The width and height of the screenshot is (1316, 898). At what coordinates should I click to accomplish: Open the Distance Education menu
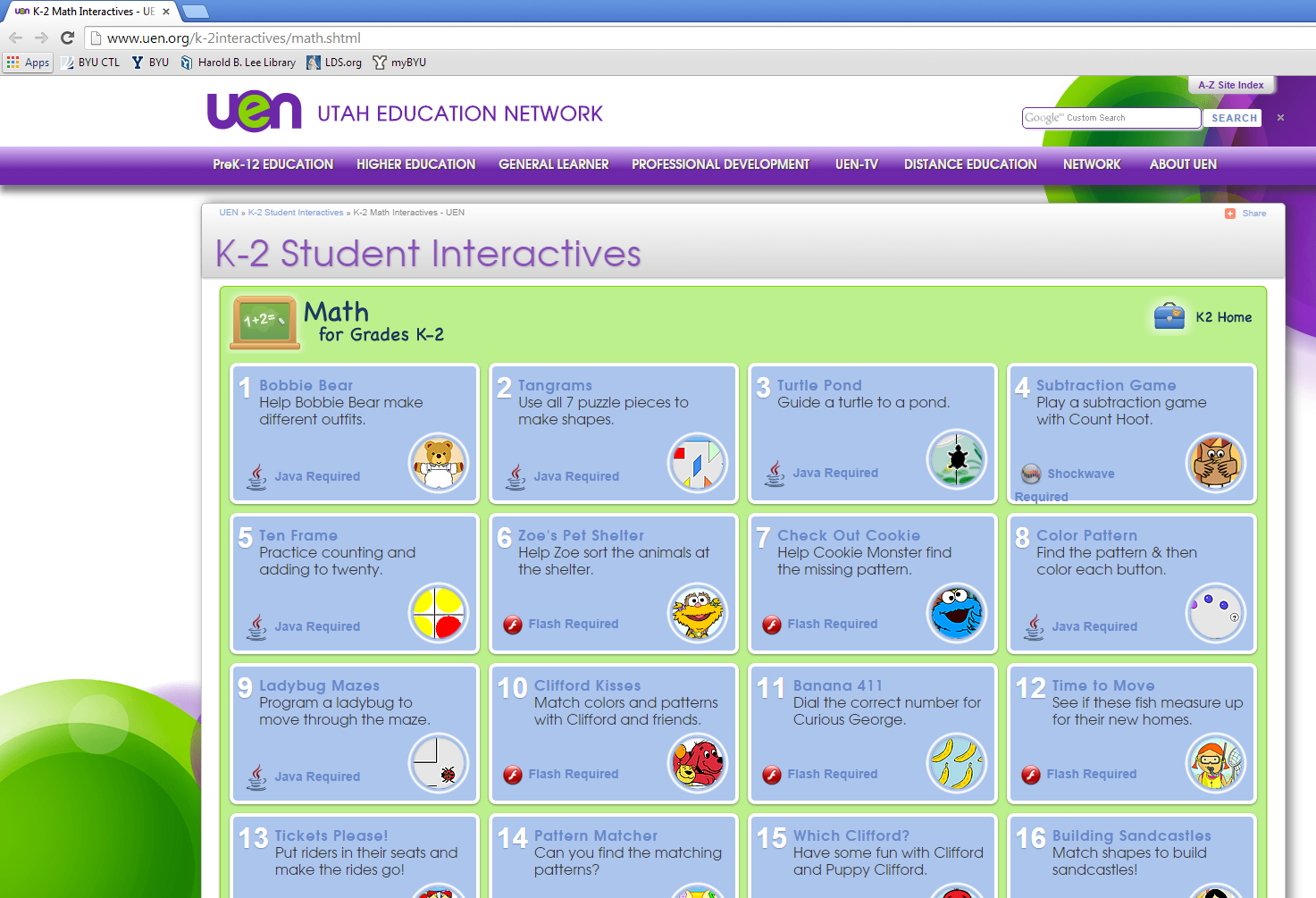coord(970,164)
